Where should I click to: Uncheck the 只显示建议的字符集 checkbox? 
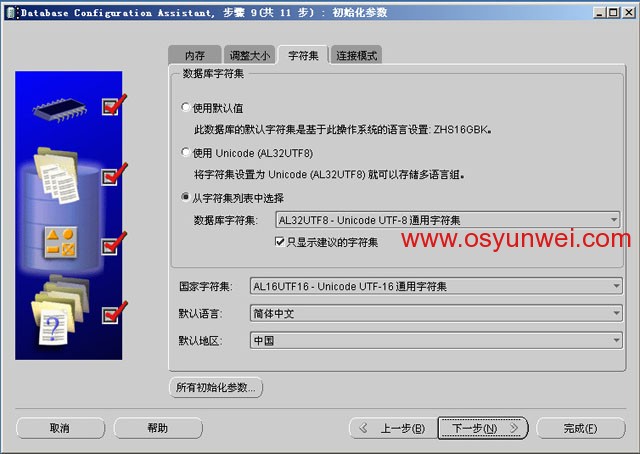tap(280, 241)
